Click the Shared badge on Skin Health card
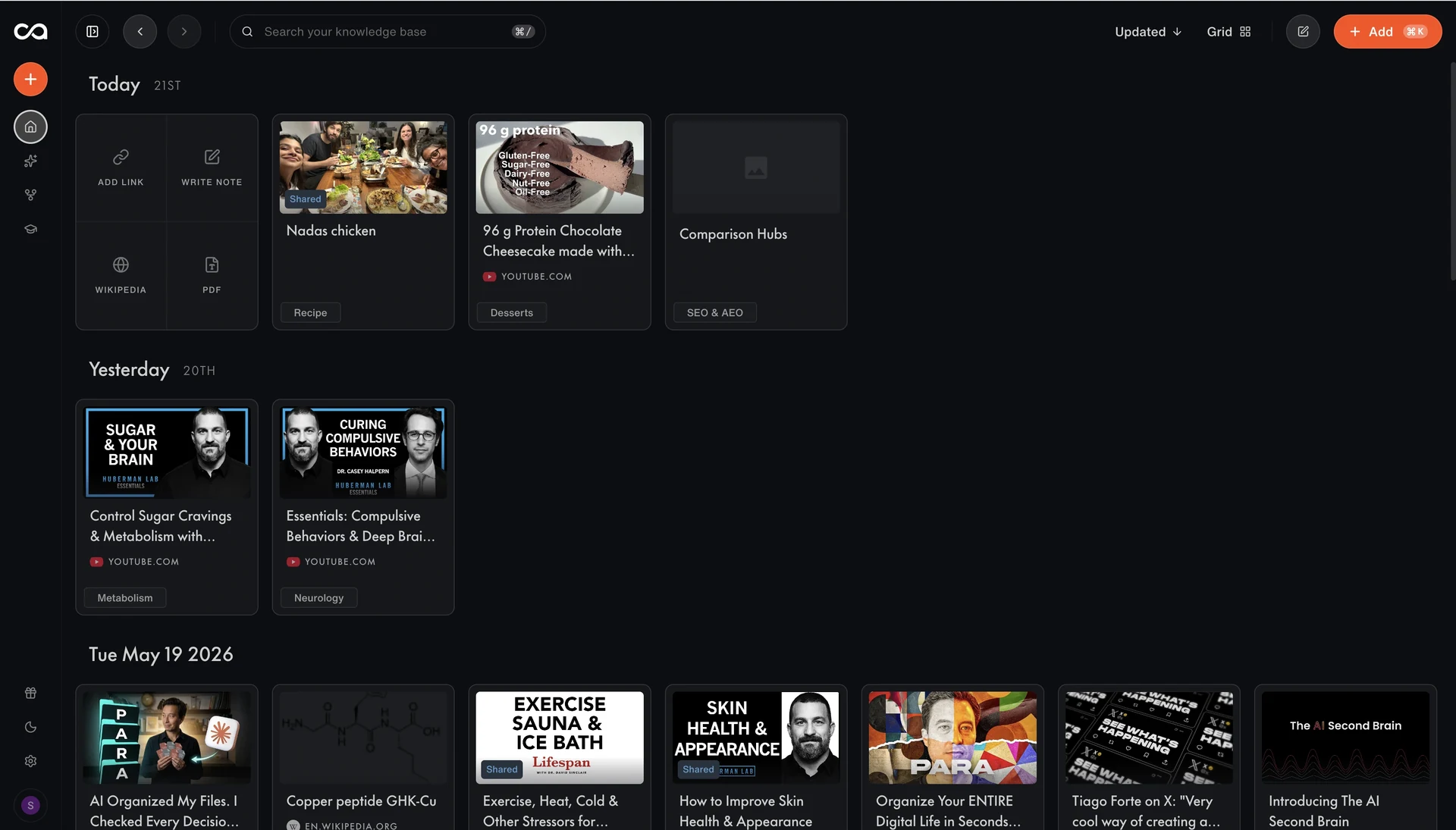This screenshot has height=830, width=1456. coord(698,769)
